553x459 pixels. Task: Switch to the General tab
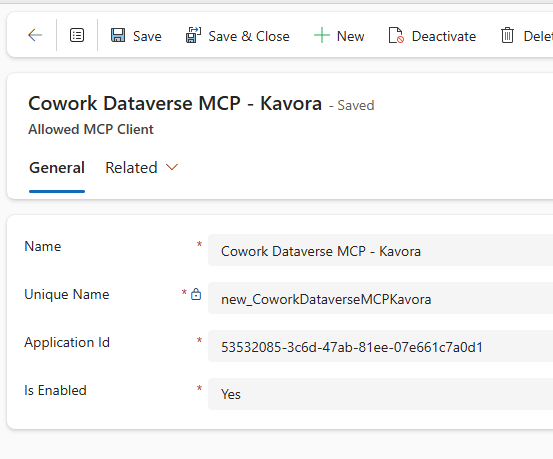click(x=57, y=168)
